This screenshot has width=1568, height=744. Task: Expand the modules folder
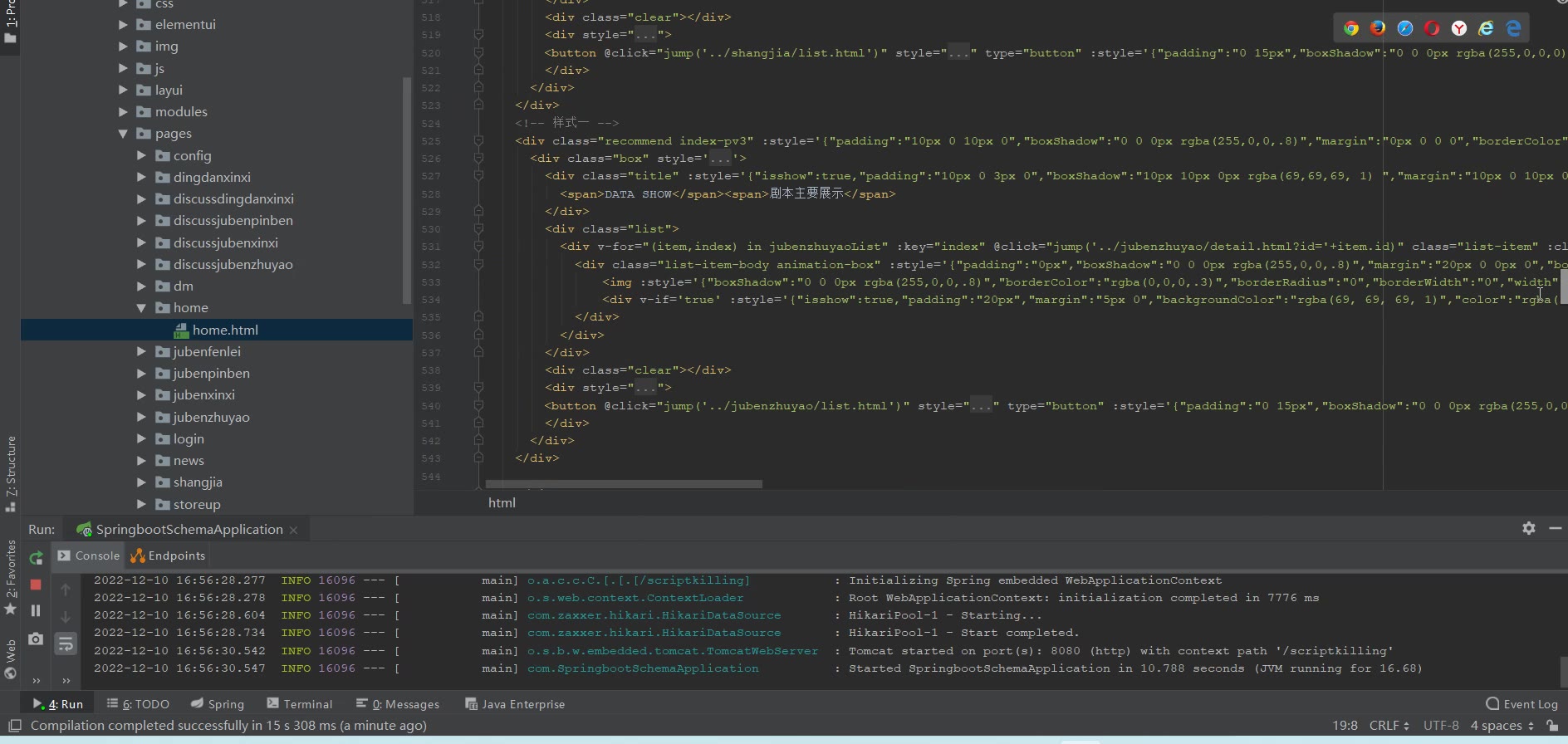point(123,111)
